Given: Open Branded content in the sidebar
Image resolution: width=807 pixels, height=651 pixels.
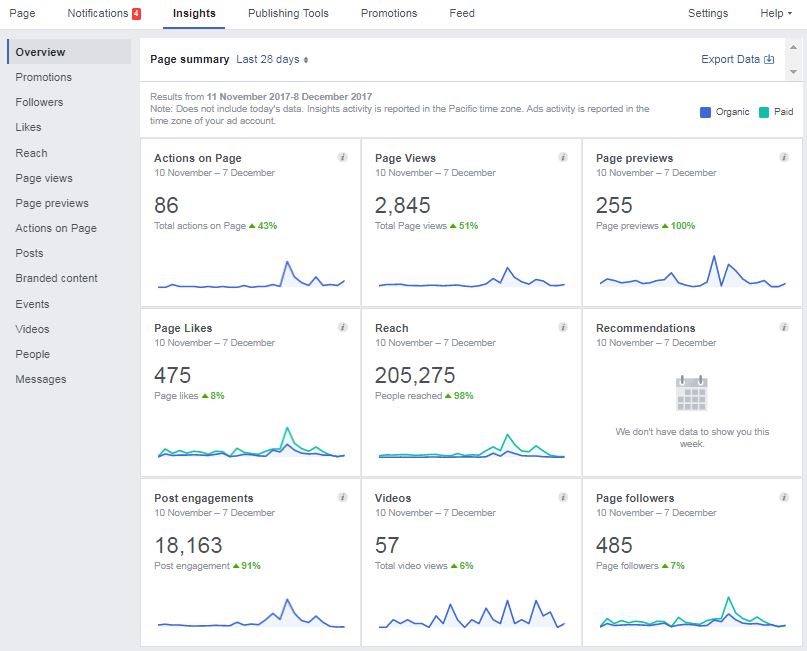Looking at the screenshot, I should [x=56, y=278].
